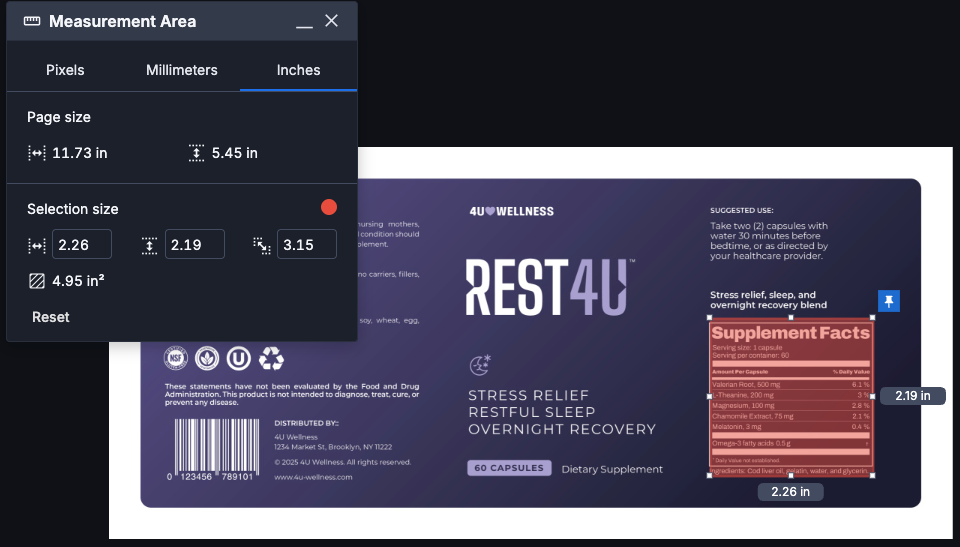Viewport: 960px width, 547px height.
Task: Click the red dot color swatch
Action: pyautogui.click(x=329, y=207)
